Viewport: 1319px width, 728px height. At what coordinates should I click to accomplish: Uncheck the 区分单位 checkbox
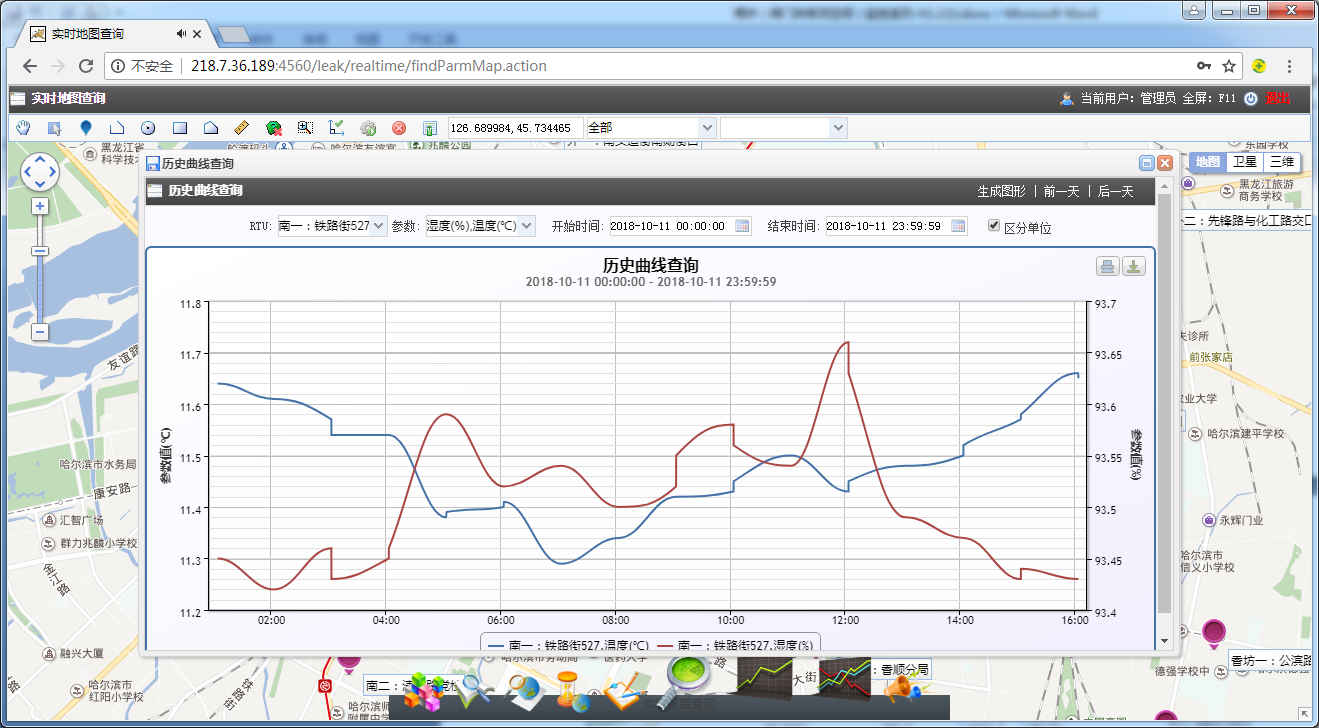[x=993, y=226]
